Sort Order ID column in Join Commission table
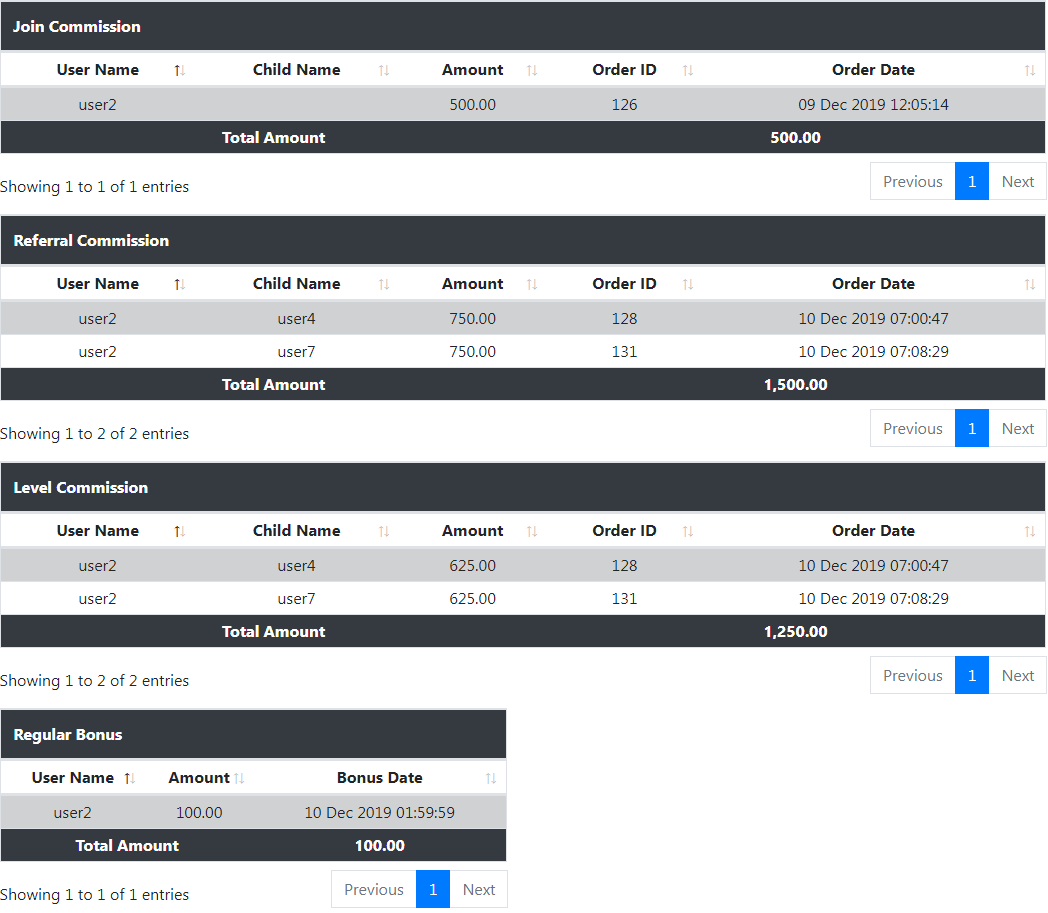 tap(686, 69)
